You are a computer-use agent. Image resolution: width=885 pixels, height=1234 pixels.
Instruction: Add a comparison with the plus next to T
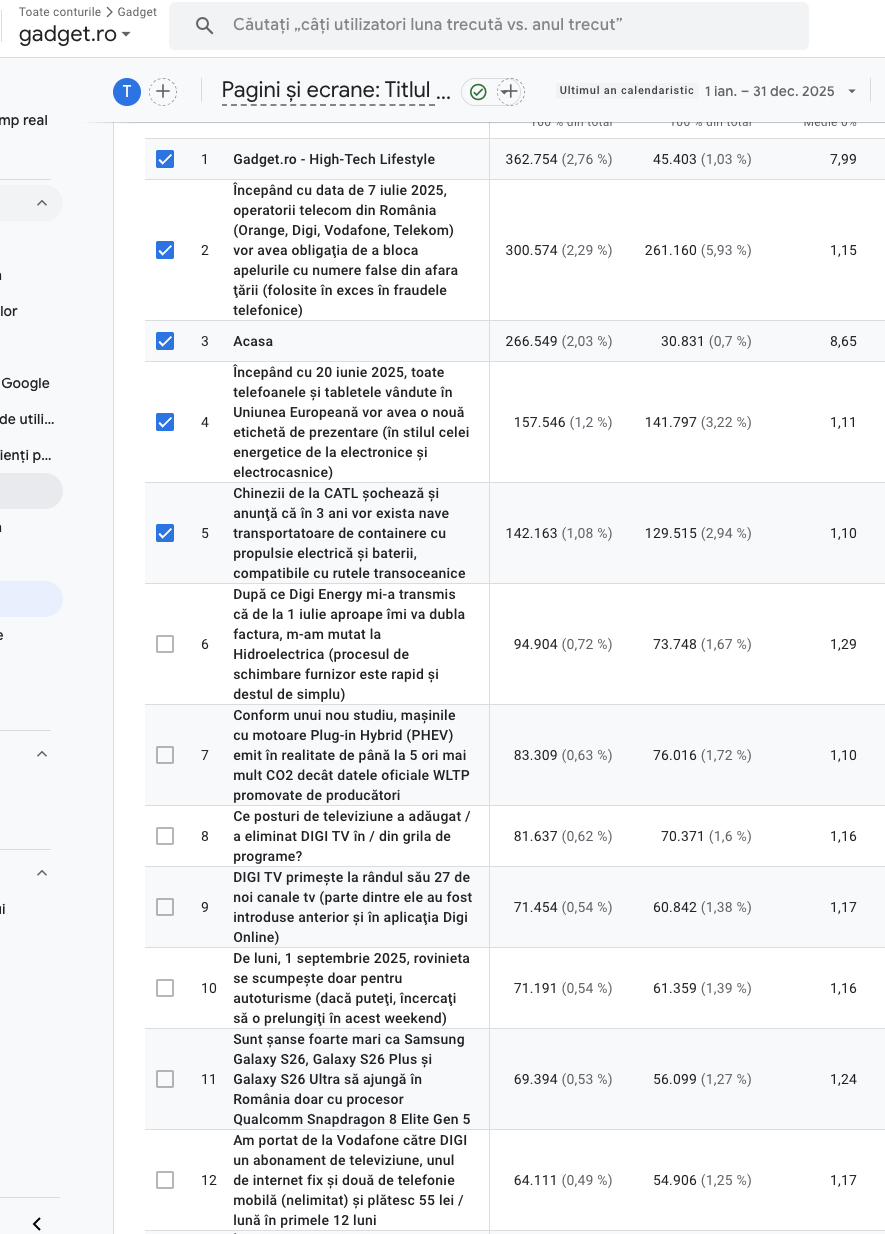pyautogui.click(x=163, y=92)
